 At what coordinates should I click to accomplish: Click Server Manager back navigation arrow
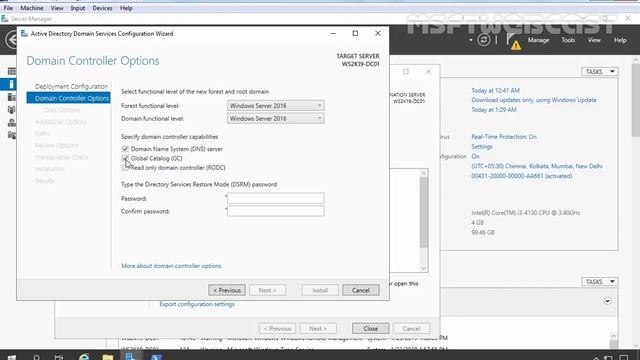(x=11, y=40)
